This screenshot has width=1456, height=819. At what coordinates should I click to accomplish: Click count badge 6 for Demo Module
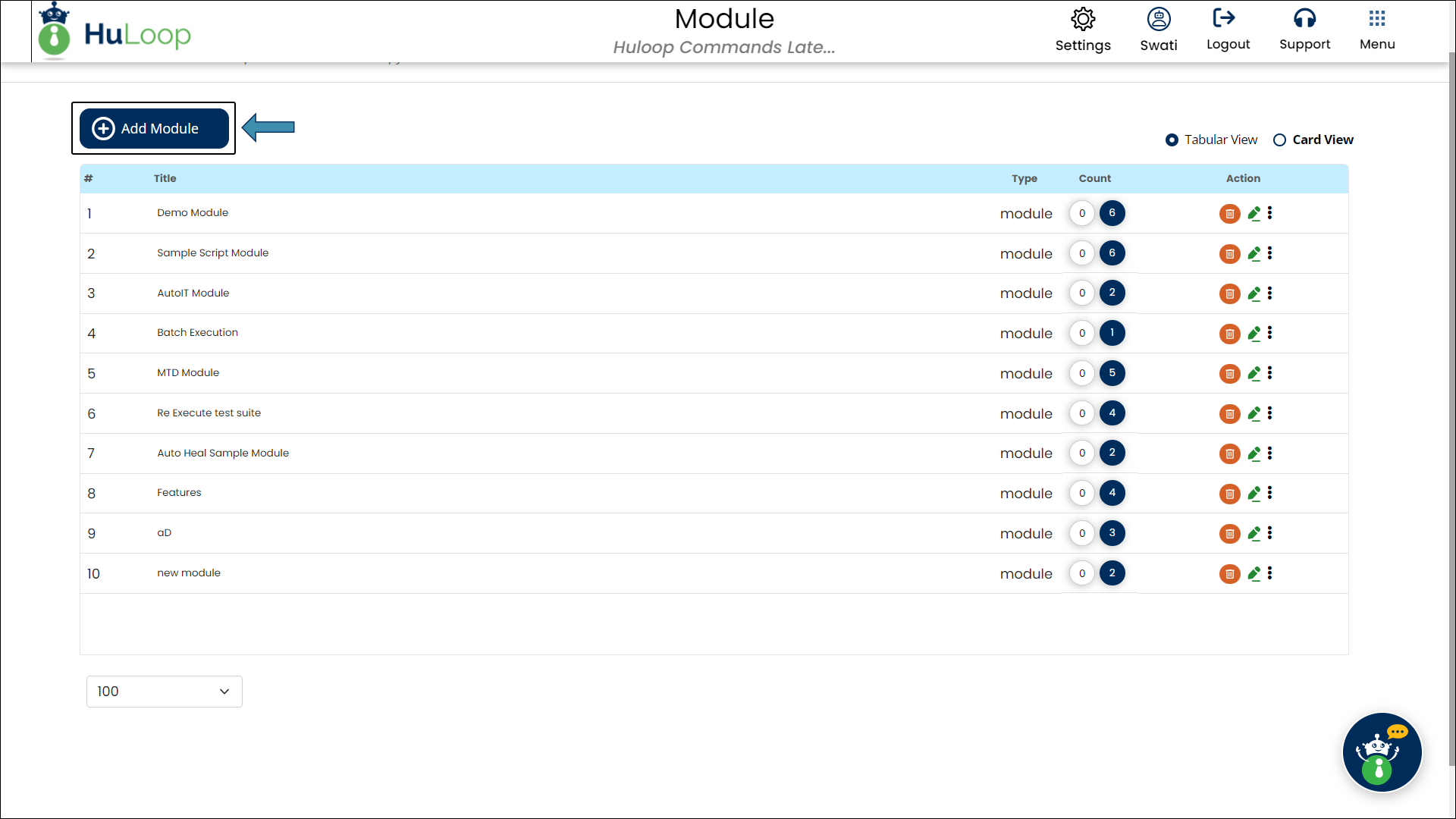pyautogui.click(x=1112, y=213)
